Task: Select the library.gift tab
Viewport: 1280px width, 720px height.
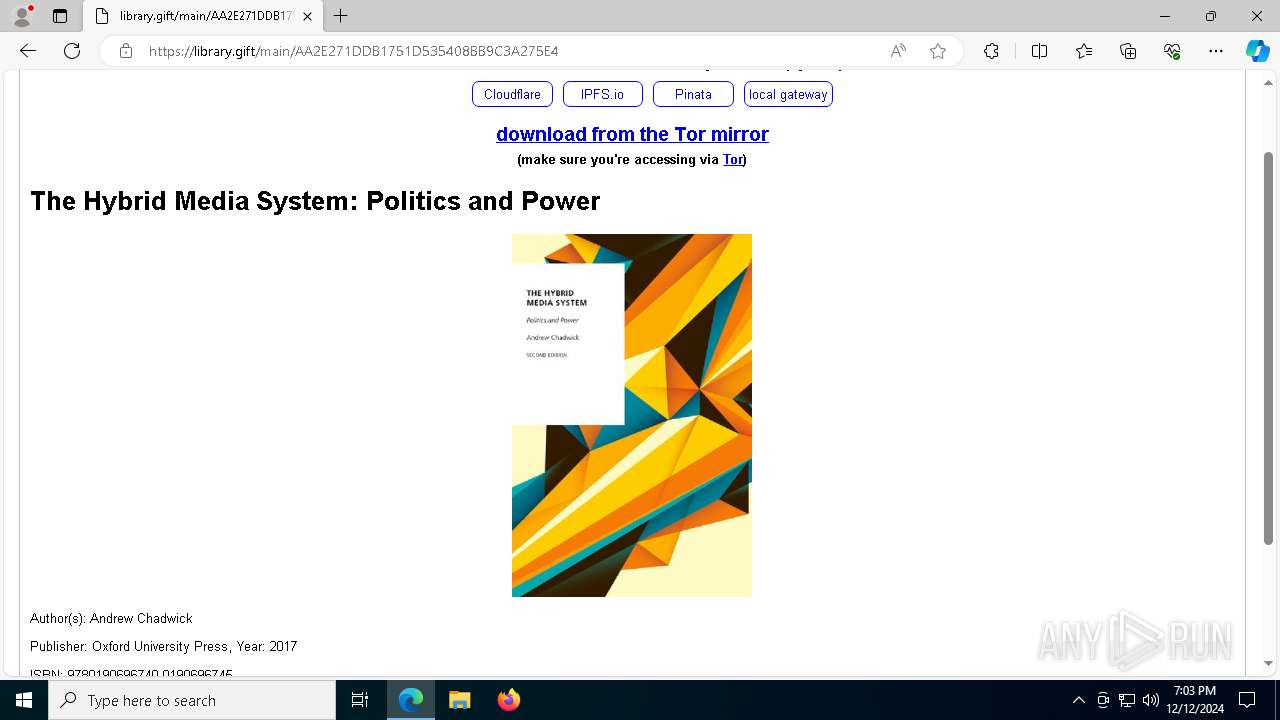Action: tap(203, 16)
